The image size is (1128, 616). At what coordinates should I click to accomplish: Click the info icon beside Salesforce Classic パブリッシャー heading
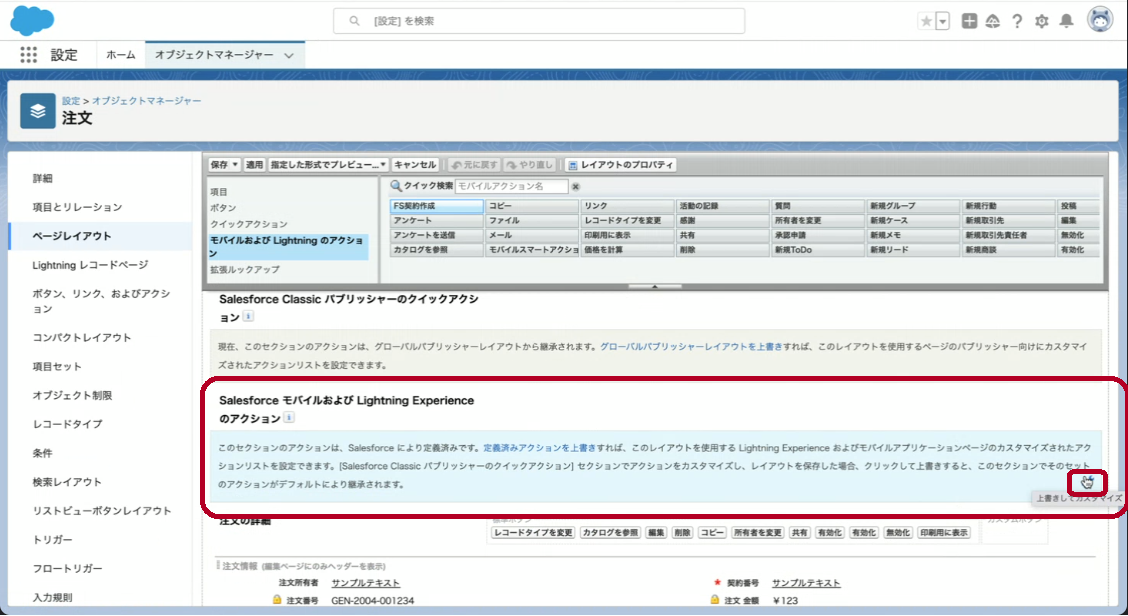pyautogui.click(x=248, y=317)
